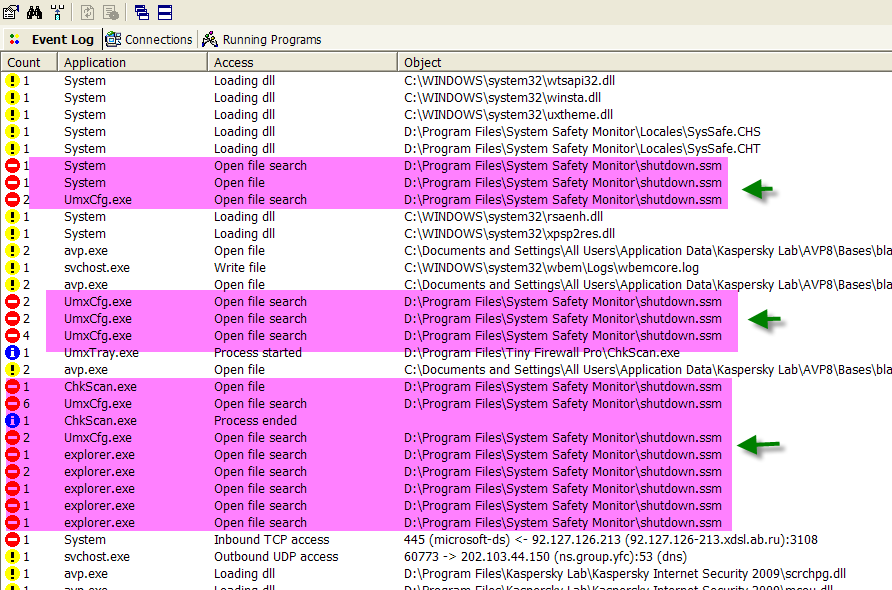Click count 6 in the UmxCfg.exe row
Screen dimensions: 892x590
click(x=26, y=404)
